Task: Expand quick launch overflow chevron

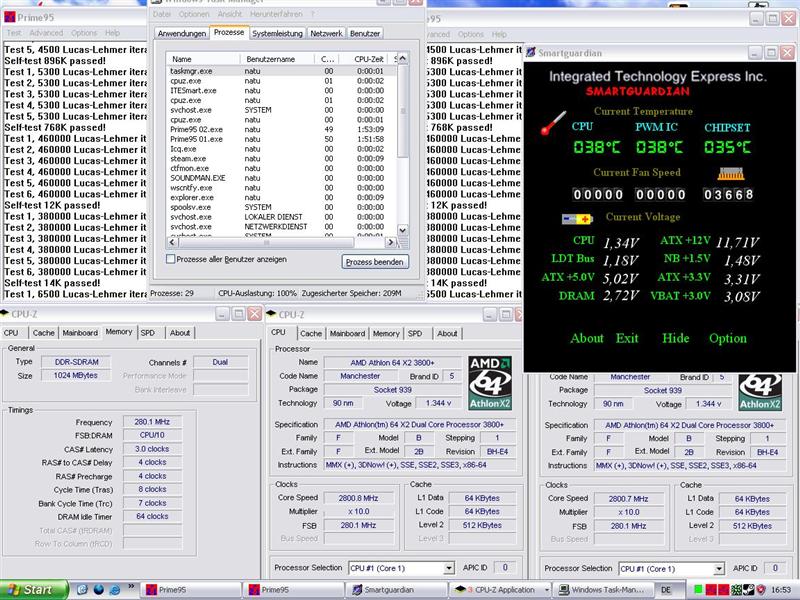Action: click(131, 587)
